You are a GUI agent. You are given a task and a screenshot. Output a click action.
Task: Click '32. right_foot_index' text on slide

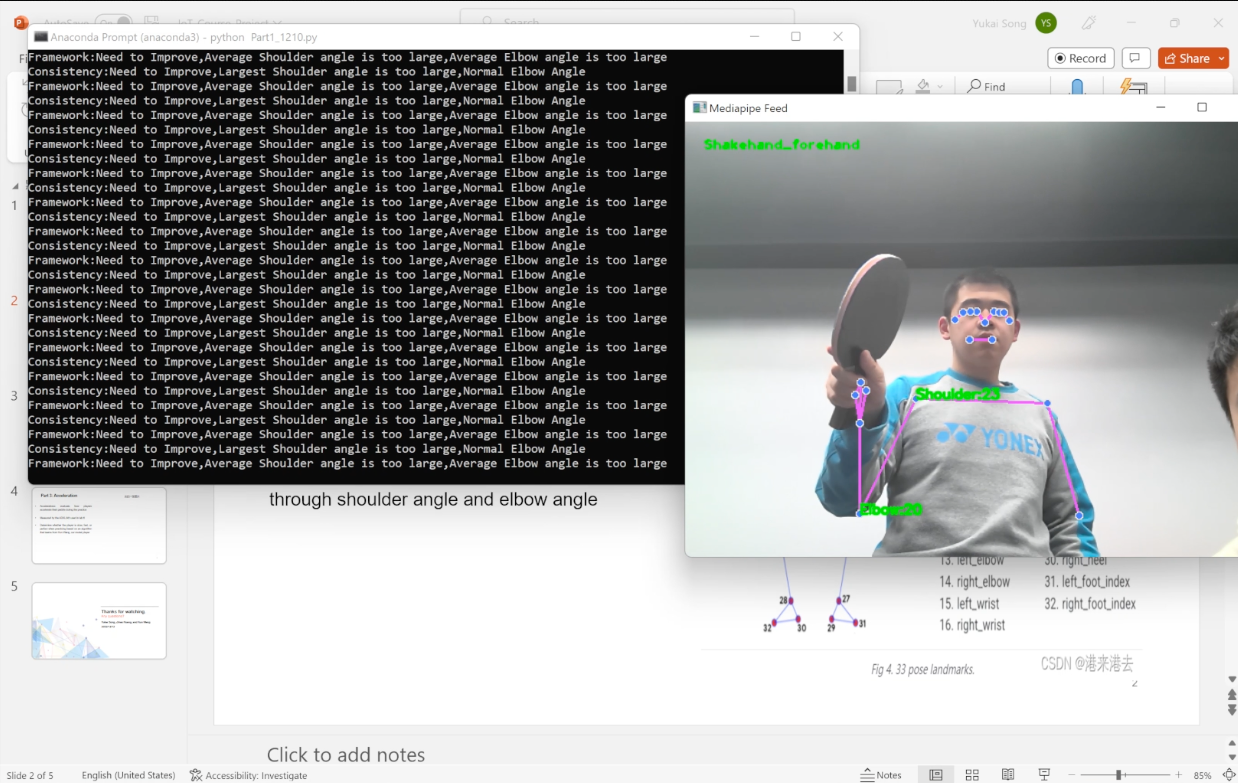(1090, 604)
